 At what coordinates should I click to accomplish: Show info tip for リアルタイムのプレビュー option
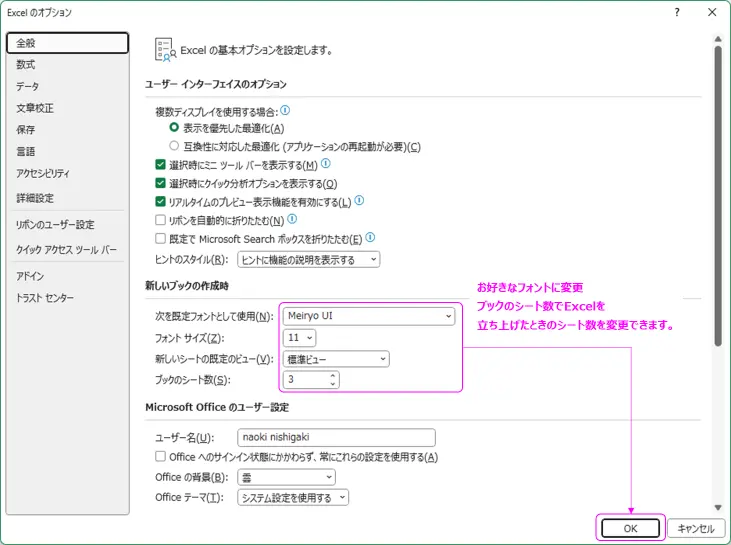359,200
